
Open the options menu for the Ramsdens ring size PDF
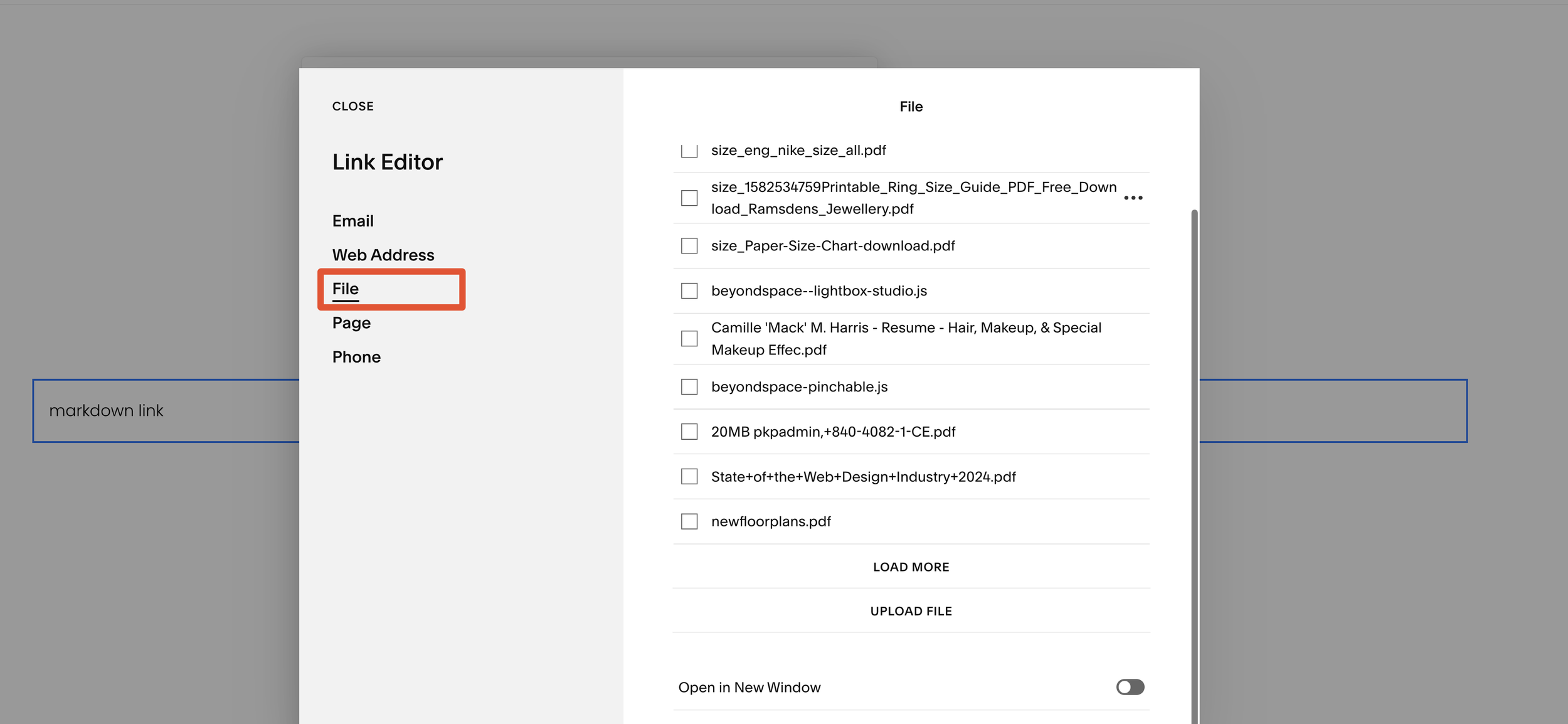(1134, 198)
